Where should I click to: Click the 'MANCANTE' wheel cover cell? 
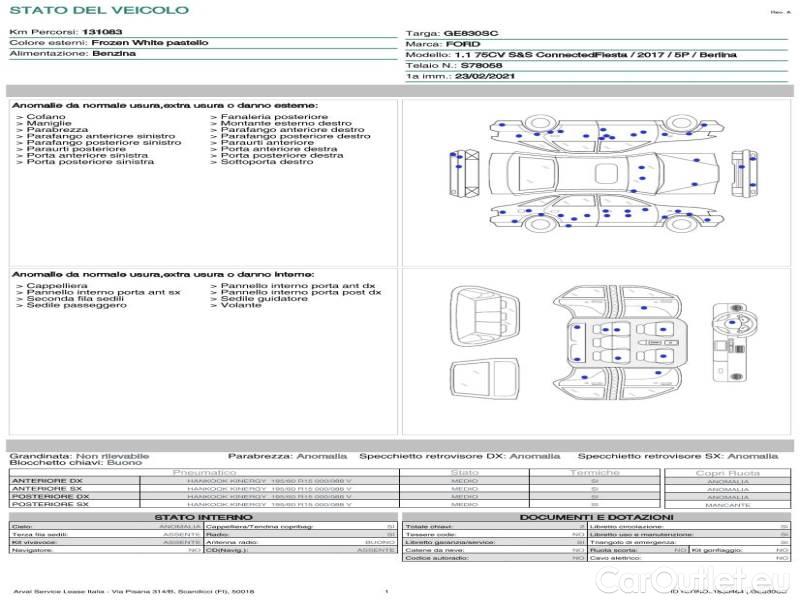[x=728, y=505]
